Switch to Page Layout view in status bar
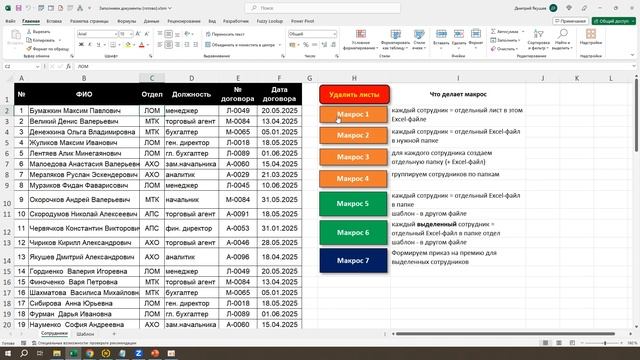 (x=559, y=343)
